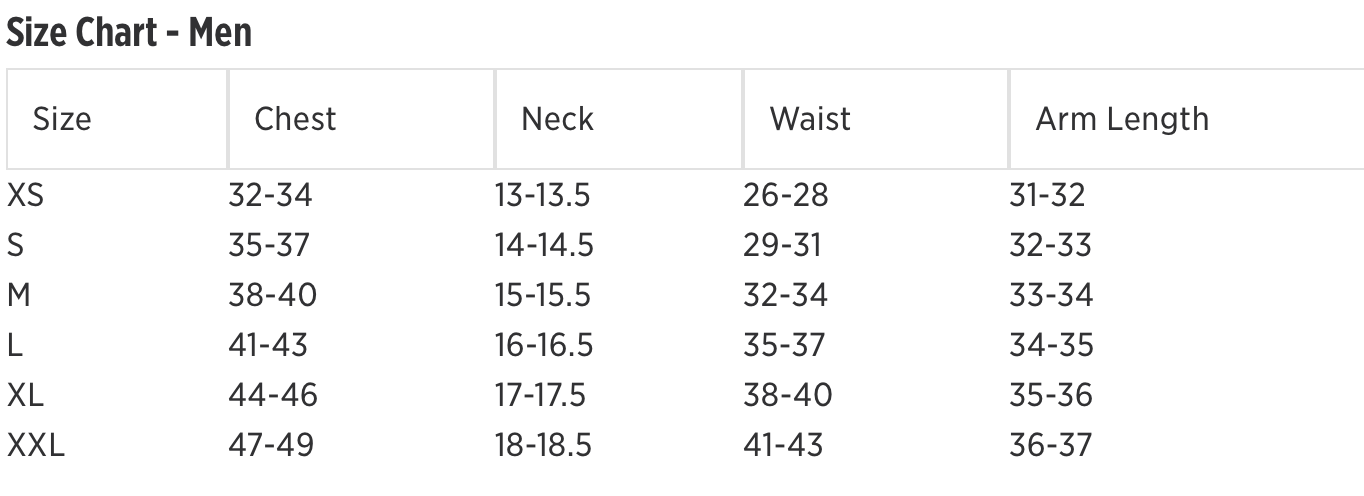
Task: Click the Size Chart - Men heading
Action: [x=129, y=33]
